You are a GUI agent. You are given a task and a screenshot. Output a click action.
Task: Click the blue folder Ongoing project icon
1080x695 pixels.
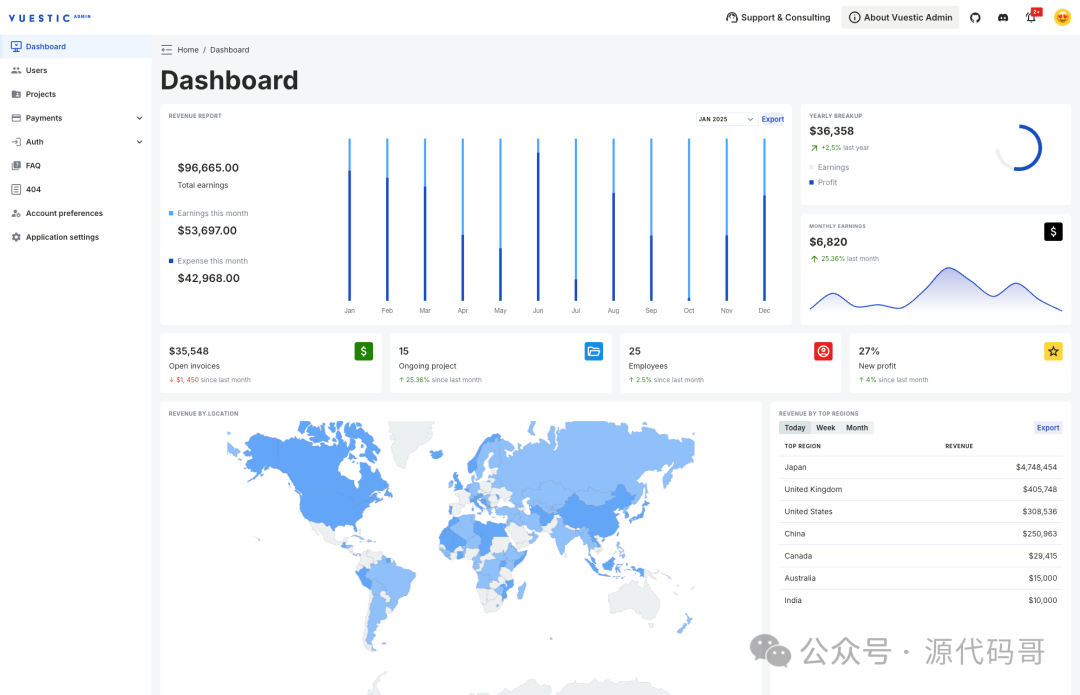(594, 351)
